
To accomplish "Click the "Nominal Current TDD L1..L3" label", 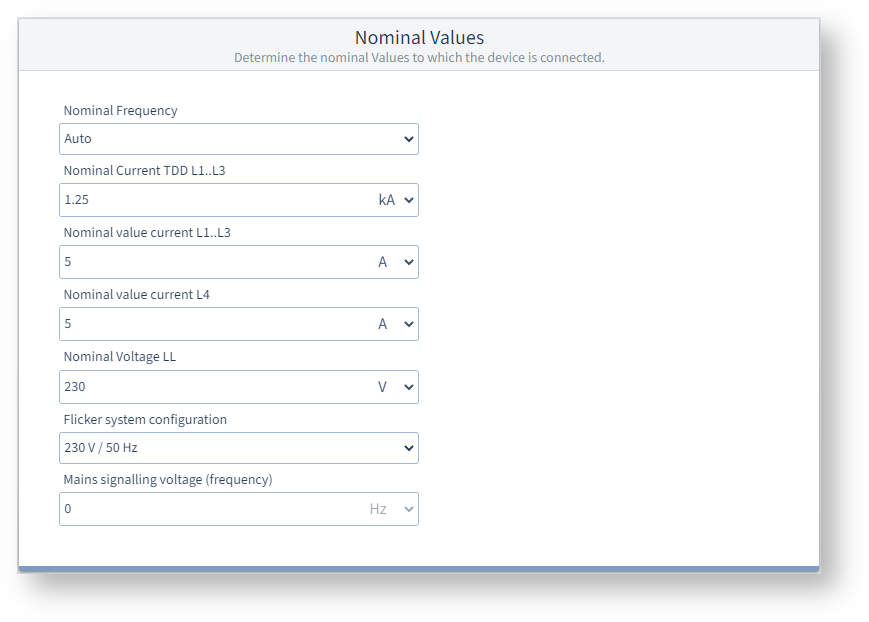I will coord(144,171).
